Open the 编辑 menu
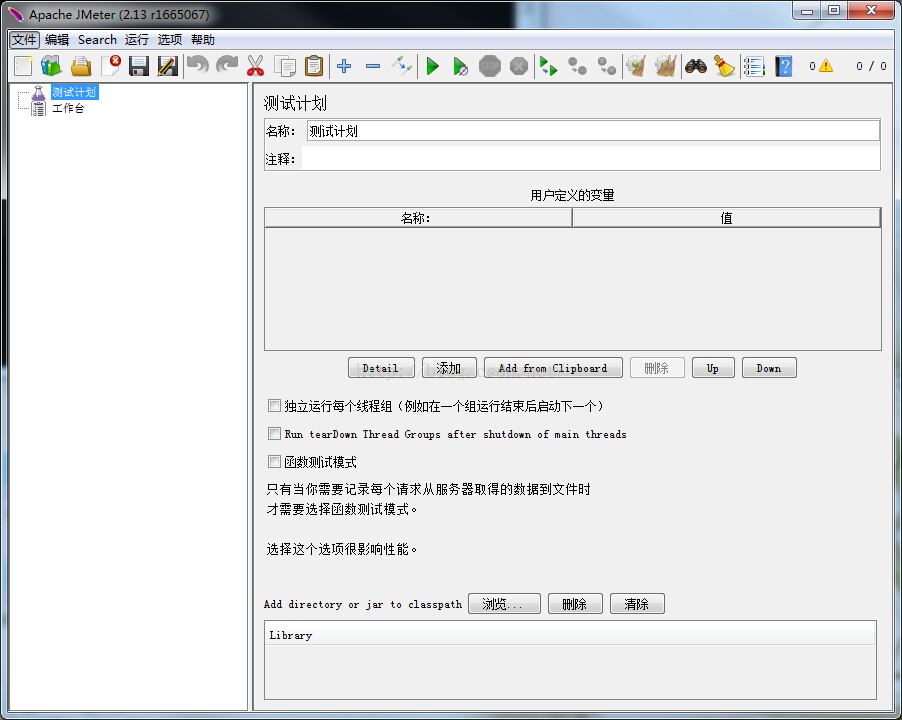 pyautogui.click(x=57, y=40)
